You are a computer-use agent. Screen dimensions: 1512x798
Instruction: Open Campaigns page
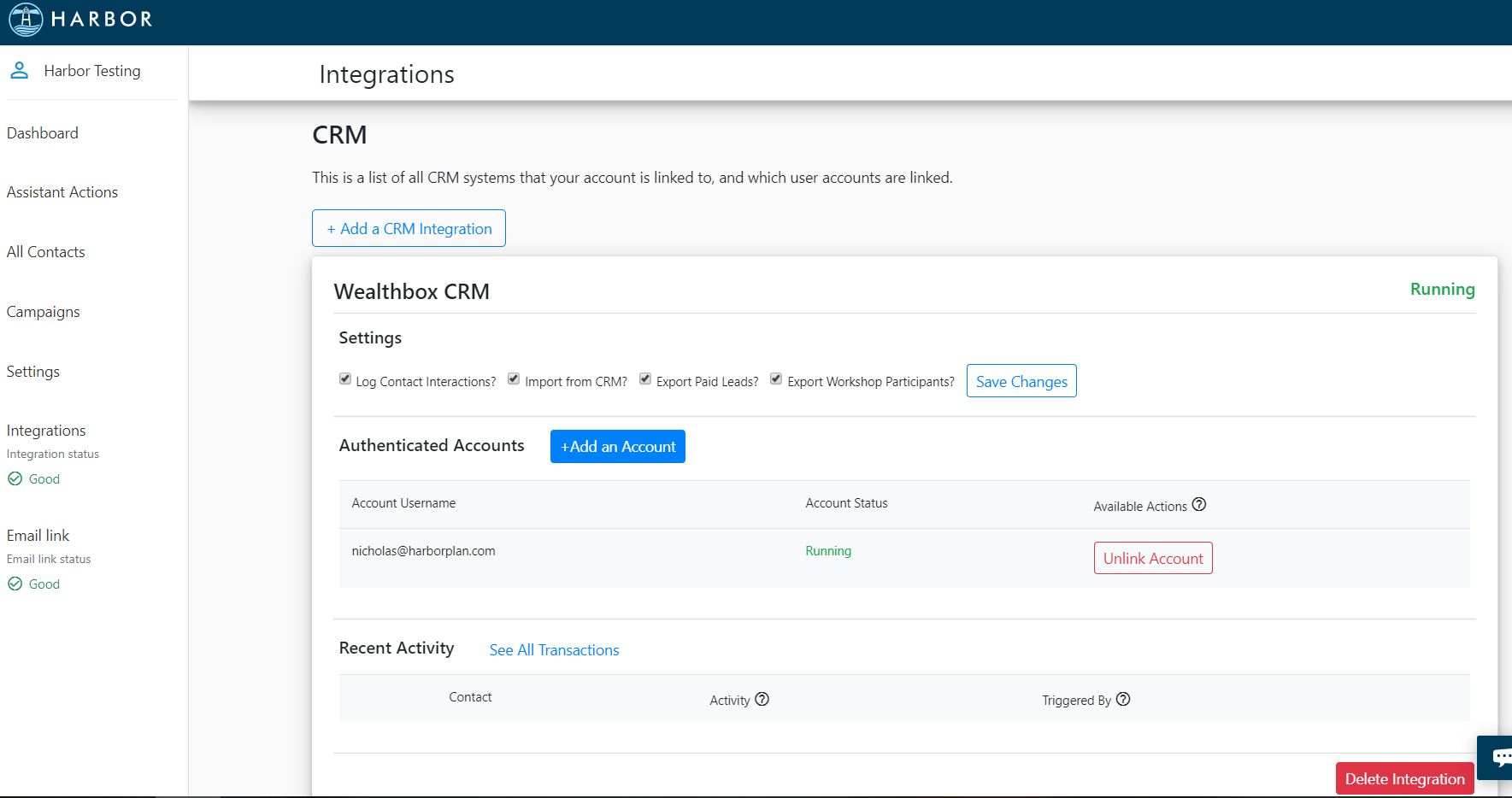pyautogui.click(x=44, y=312)
